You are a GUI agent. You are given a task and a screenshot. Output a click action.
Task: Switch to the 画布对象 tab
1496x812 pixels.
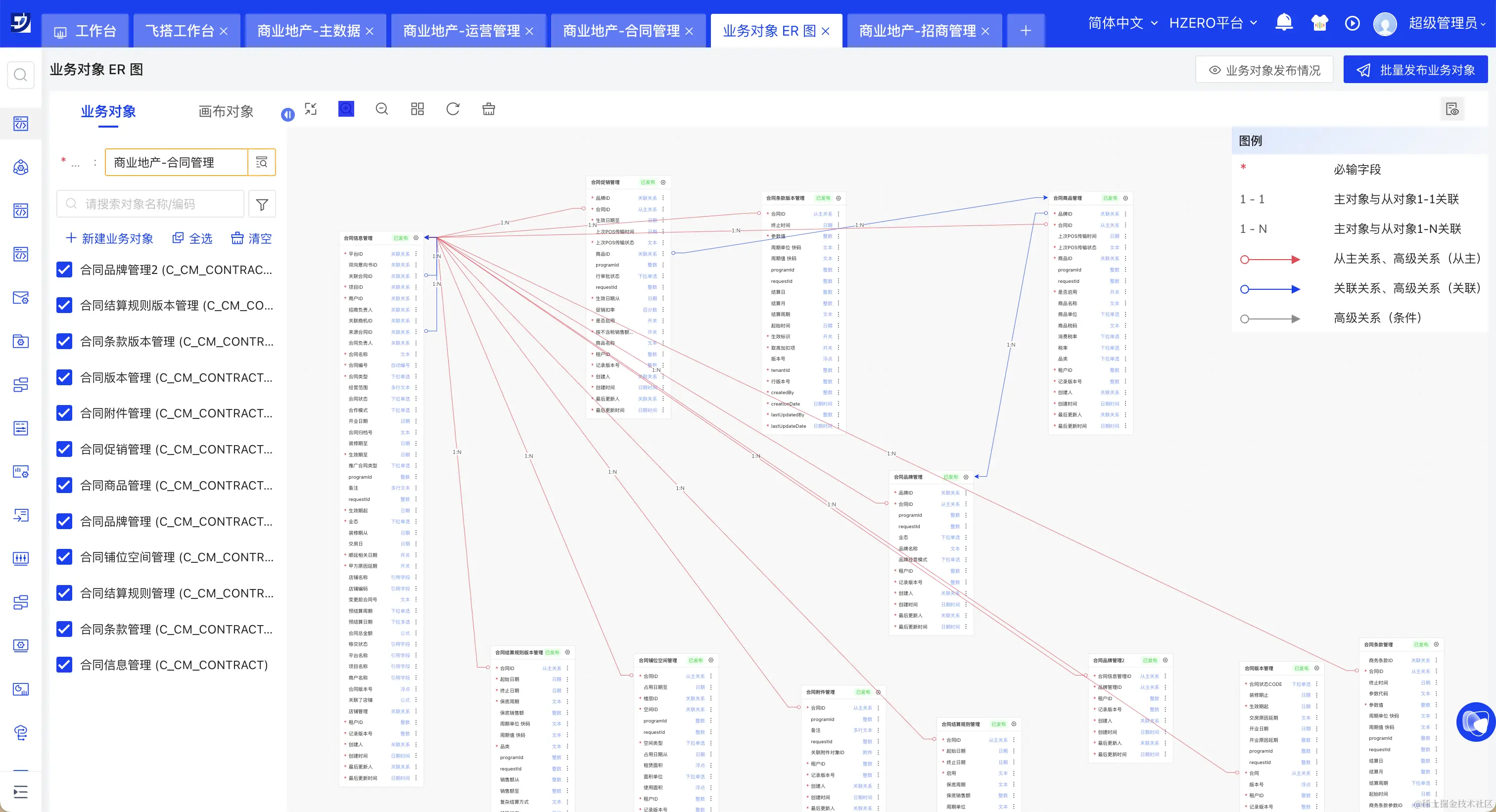click(x=226, y=111)
